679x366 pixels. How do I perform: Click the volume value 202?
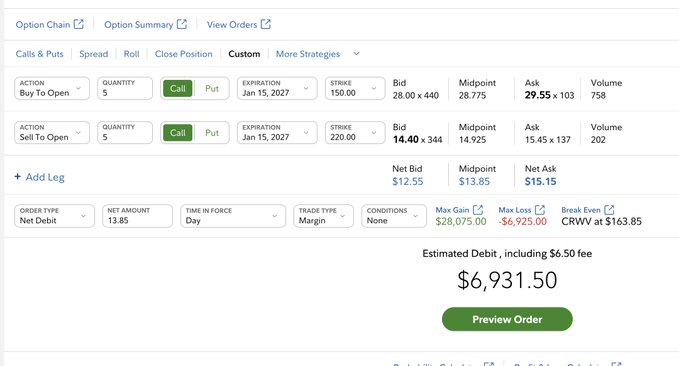[598, 139]
